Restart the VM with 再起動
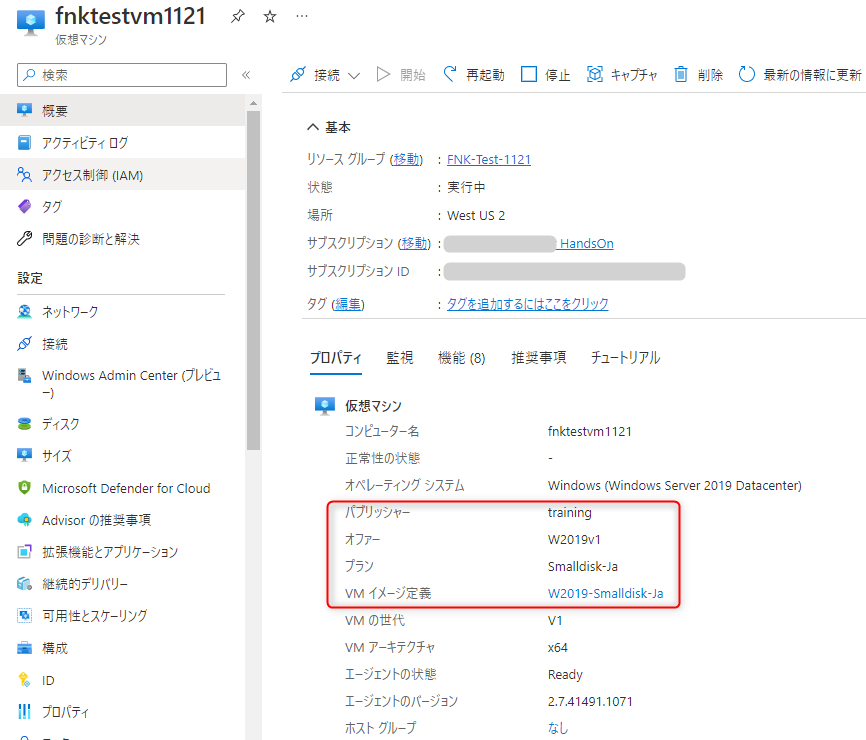866x740 pixels. pos(474,75)
